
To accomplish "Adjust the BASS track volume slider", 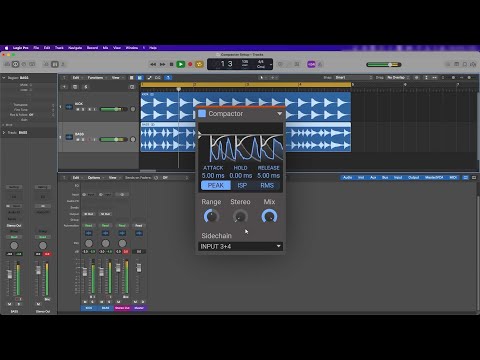I will click(113, 139).
